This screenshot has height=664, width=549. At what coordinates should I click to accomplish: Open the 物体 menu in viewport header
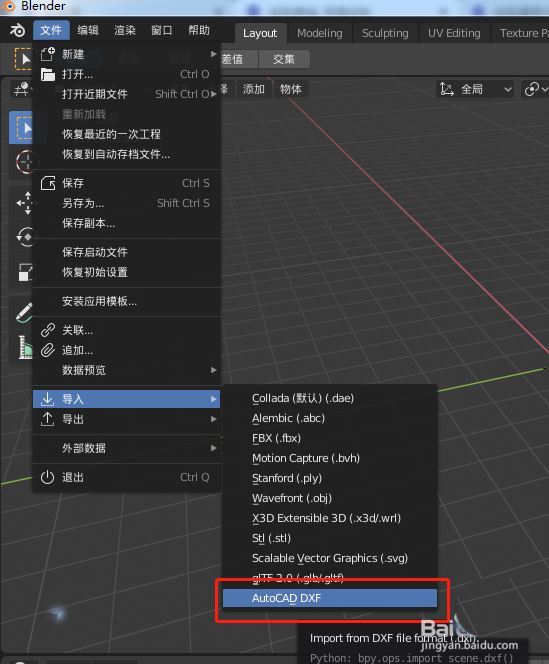291,89
